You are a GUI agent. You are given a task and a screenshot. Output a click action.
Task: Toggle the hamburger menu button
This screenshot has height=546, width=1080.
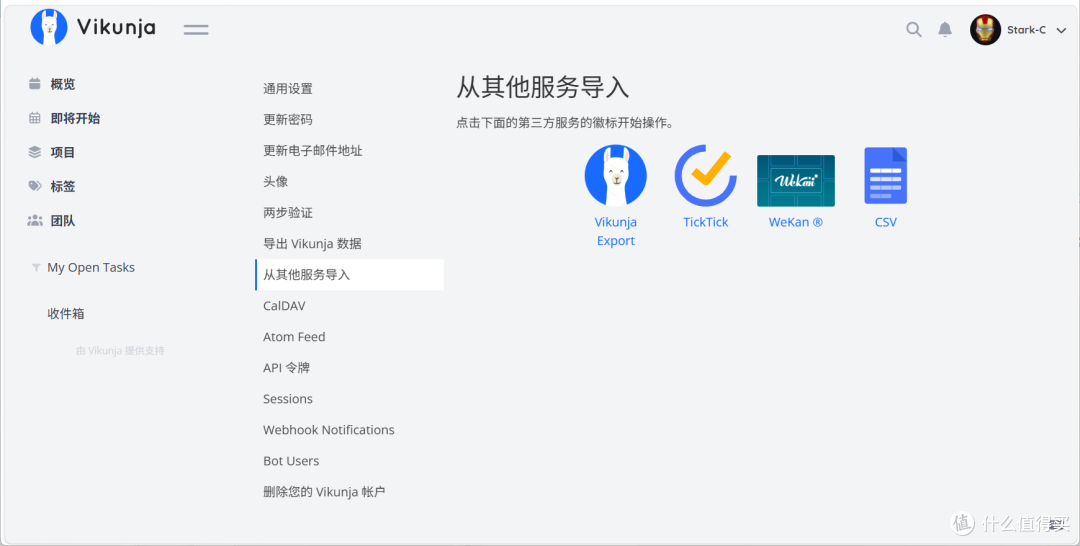click(x=196, y=30)
